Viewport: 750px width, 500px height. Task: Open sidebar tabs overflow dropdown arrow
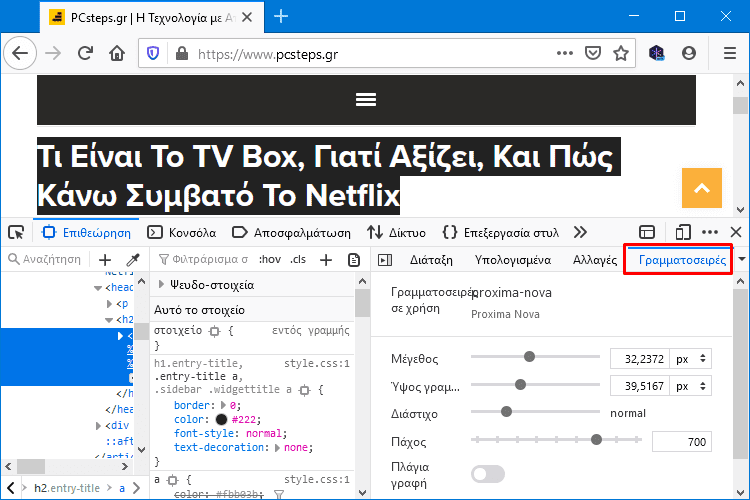[741, 259]
